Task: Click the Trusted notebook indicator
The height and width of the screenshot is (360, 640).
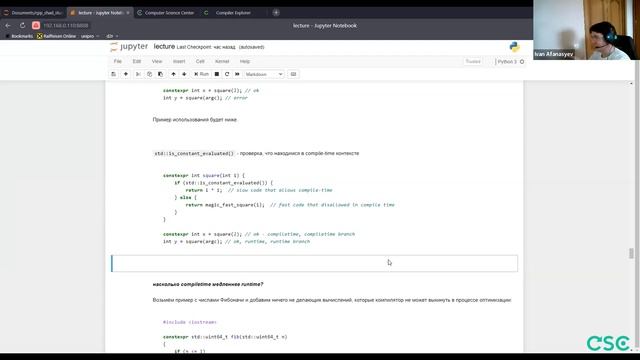Action: pos(473,62)
